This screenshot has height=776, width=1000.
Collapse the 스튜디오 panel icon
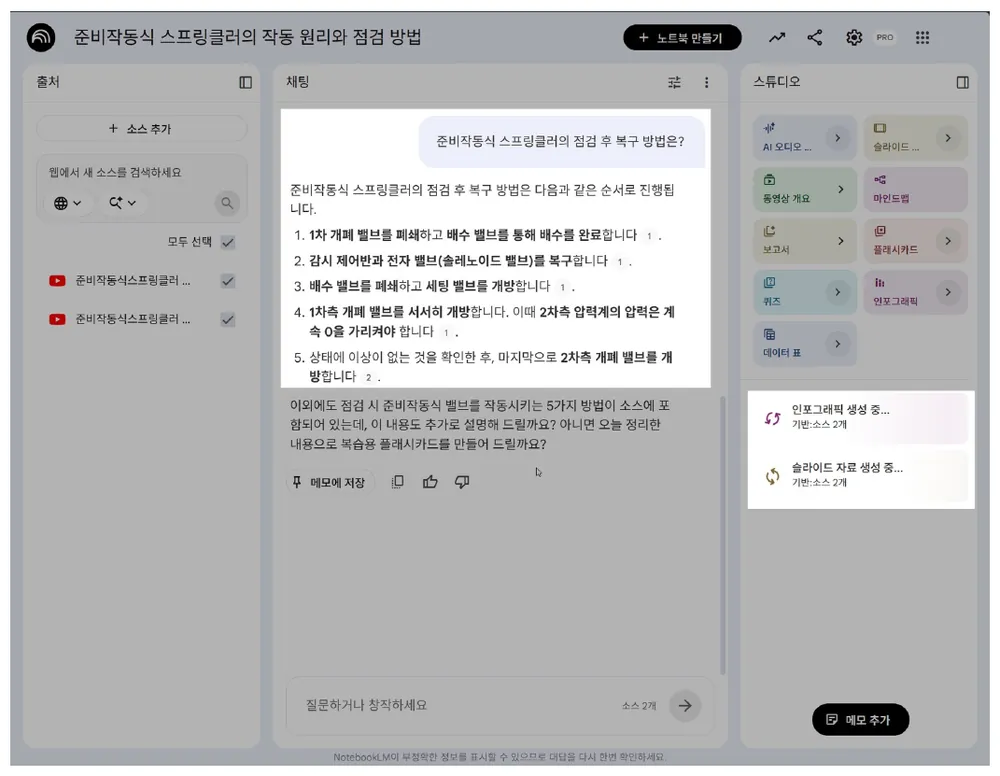click(962, 82)
